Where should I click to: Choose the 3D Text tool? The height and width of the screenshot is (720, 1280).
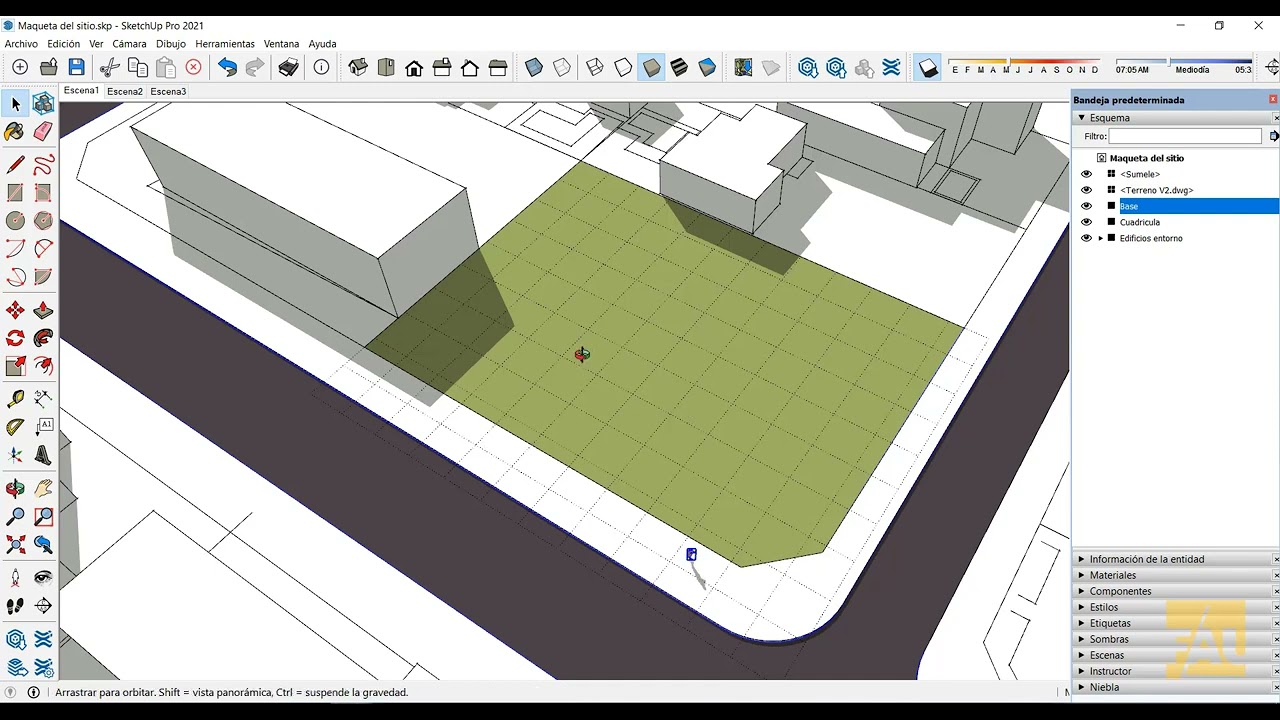(43, 455)
